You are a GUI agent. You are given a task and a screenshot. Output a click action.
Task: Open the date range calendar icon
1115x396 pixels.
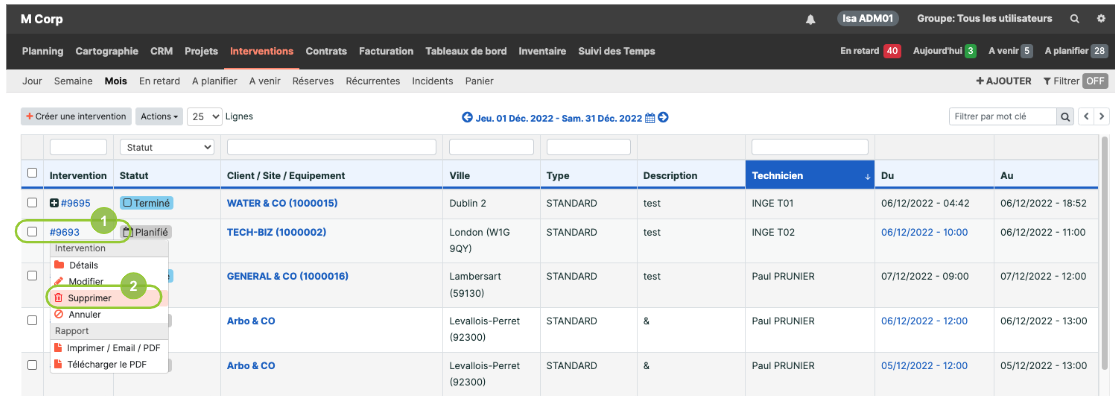[x=650, y=118]
